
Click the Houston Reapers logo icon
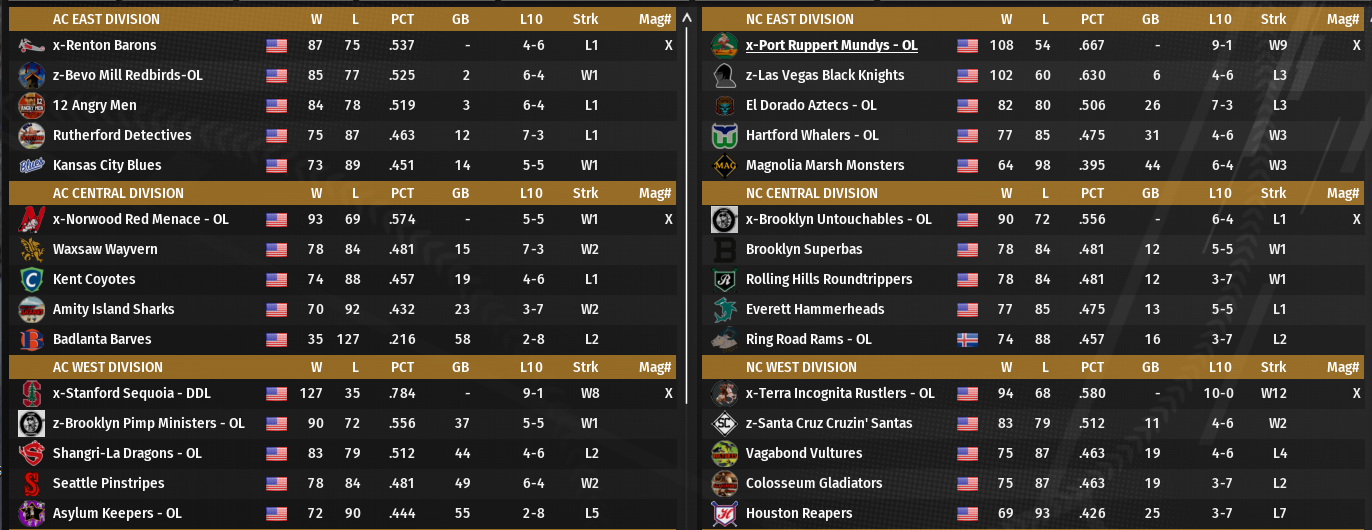pyautogui.click(x=724, y=513)
